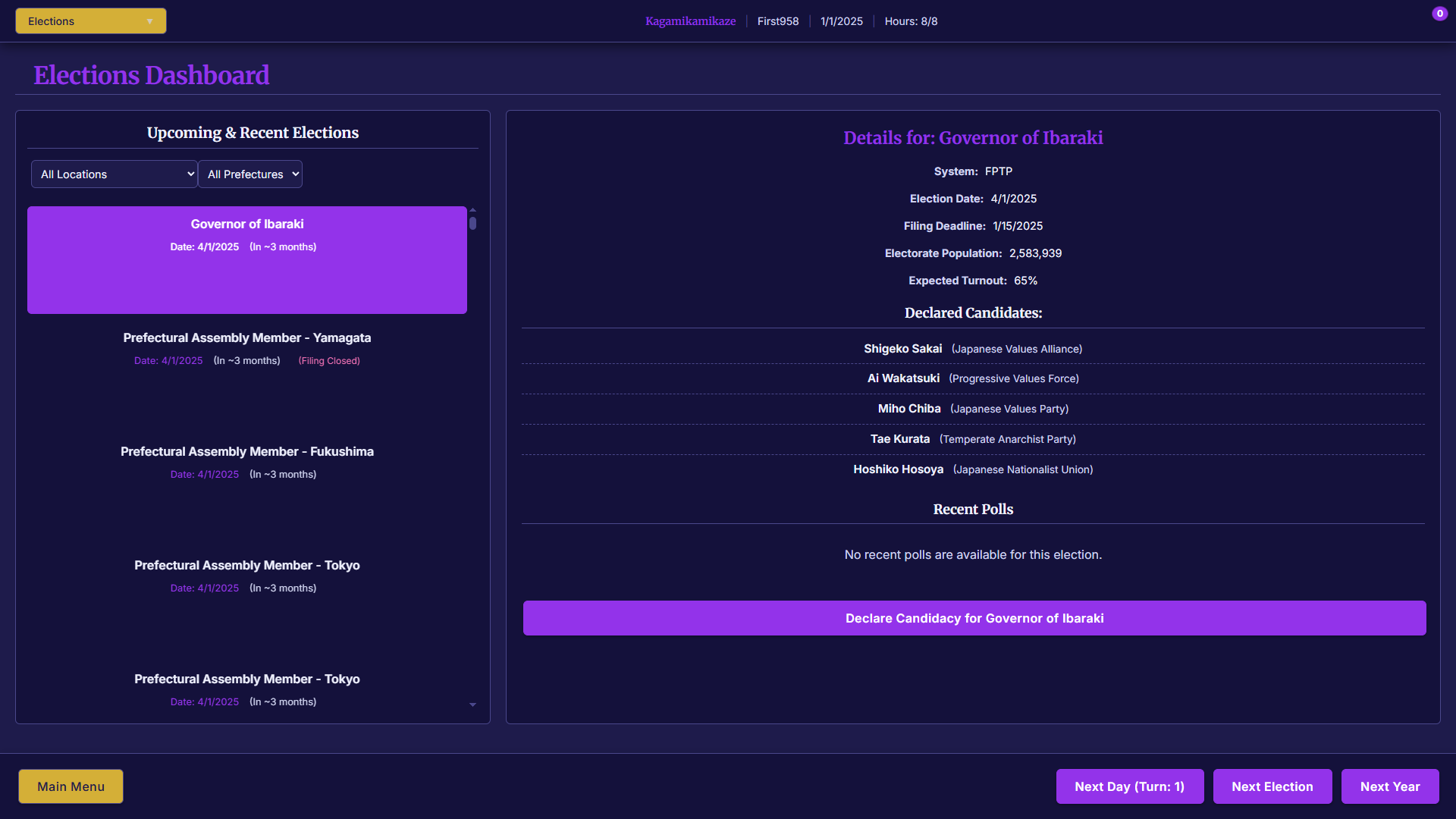Click scroll down arrow in elections list
The image size is (1456, 819).
(472, 704)
